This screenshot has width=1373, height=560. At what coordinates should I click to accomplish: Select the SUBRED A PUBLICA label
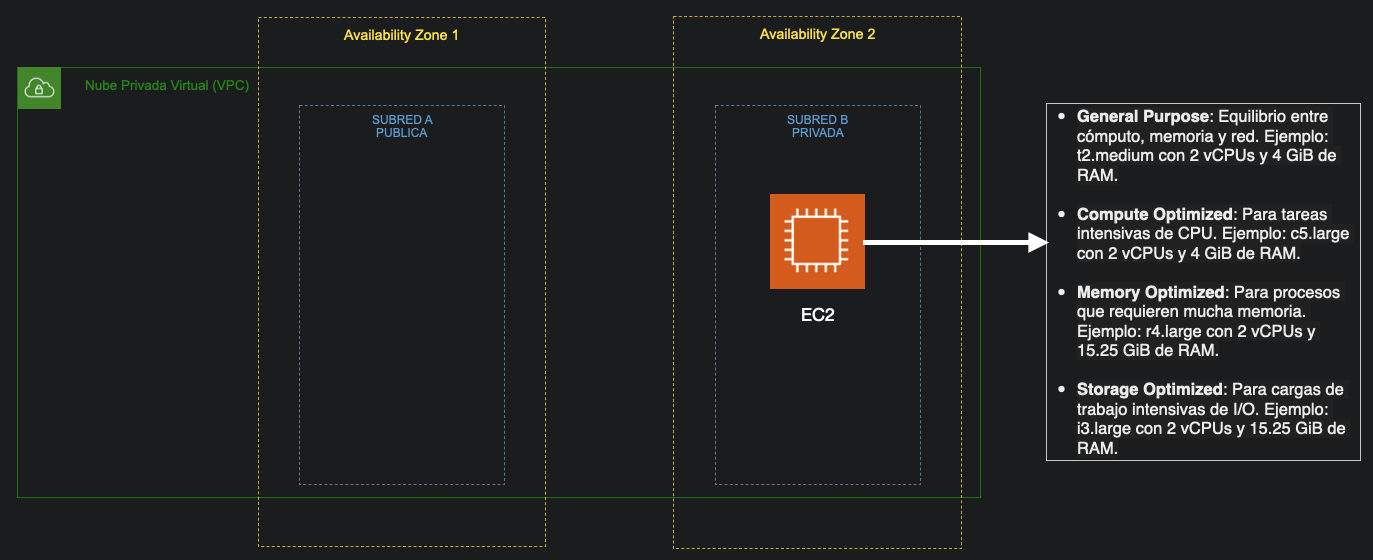(x=402, y=126)
